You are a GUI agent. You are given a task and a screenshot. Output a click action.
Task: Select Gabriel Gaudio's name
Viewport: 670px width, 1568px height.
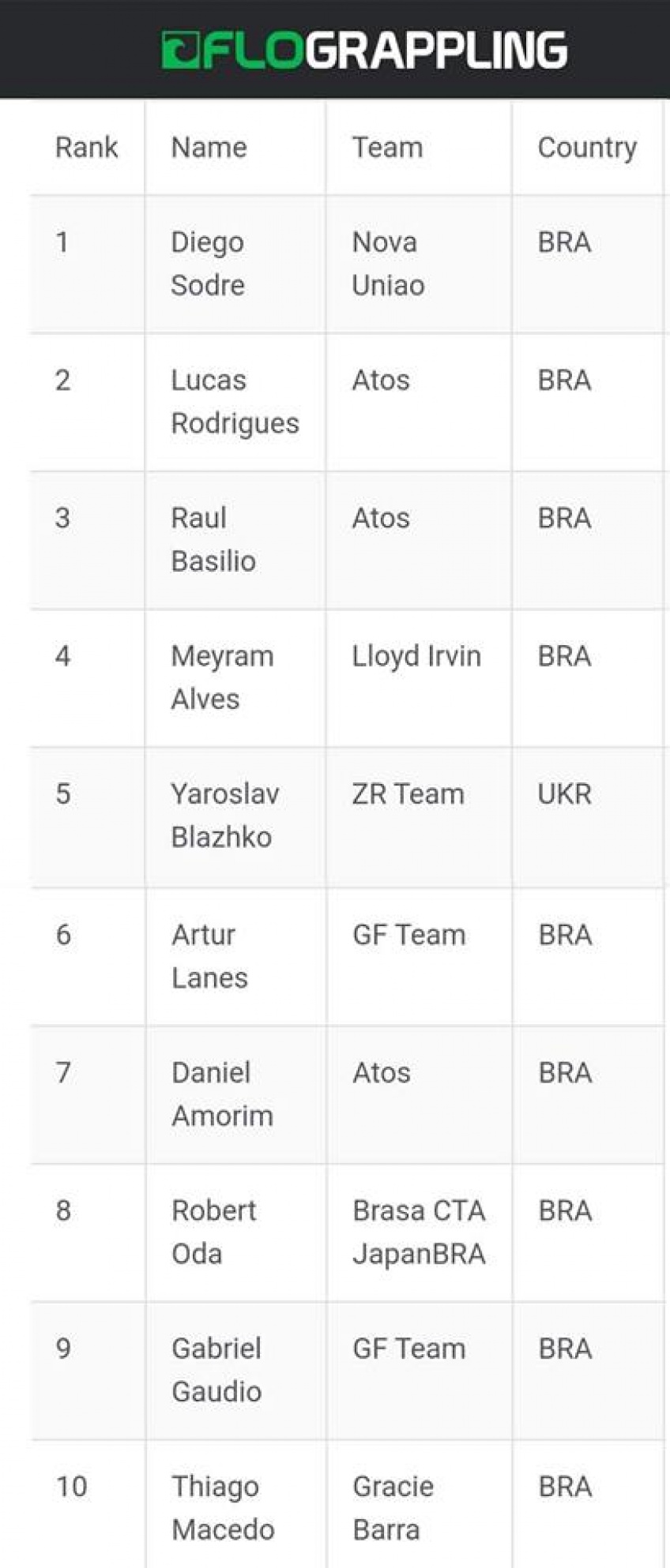click(x=216, y=1371)
